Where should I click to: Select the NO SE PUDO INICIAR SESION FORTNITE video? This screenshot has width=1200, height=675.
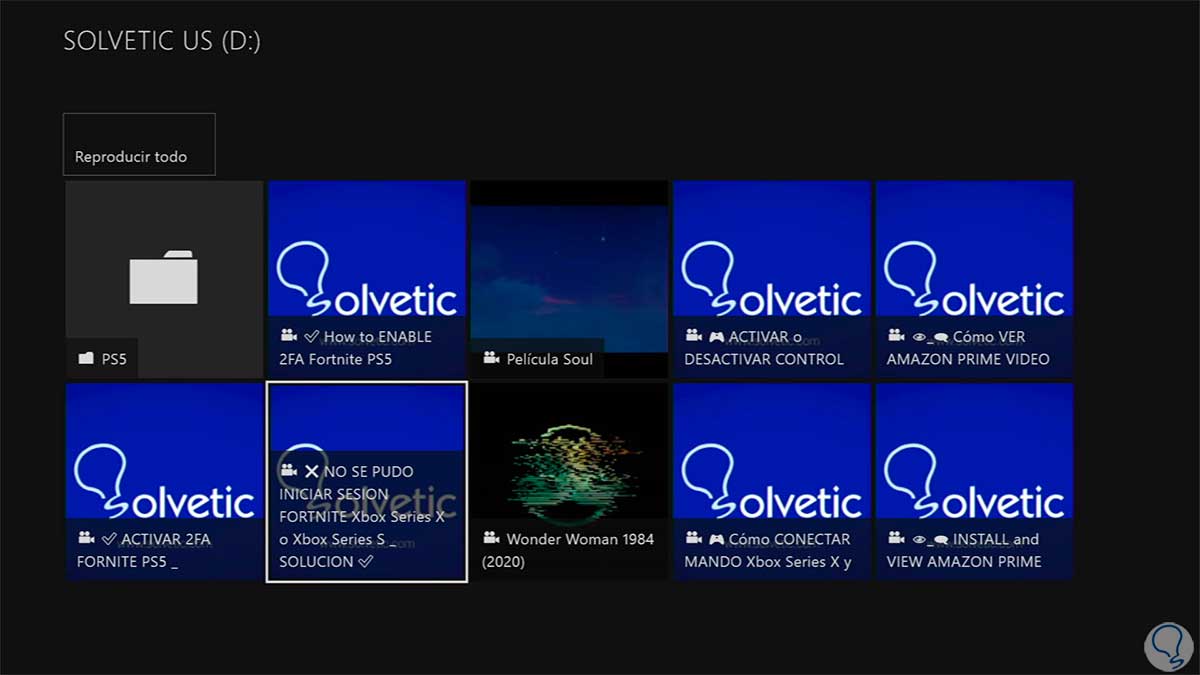[367, 481]
